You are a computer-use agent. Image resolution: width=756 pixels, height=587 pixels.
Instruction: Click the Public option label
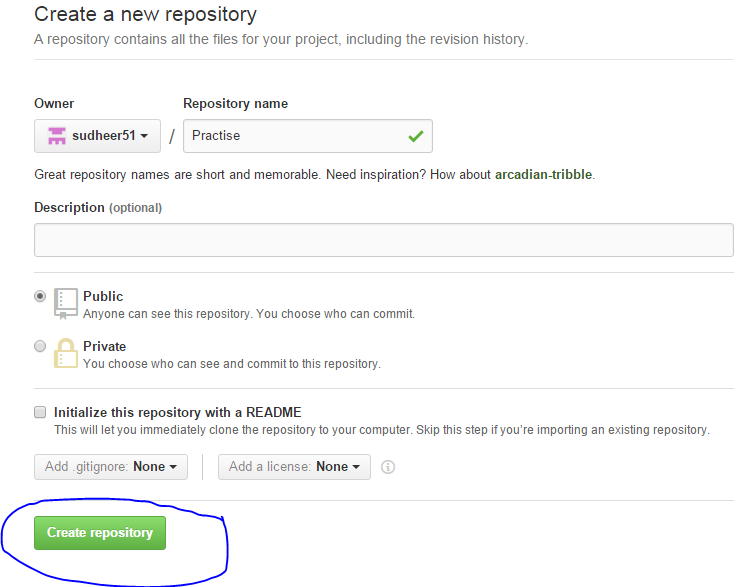click(x=103, y=296)
